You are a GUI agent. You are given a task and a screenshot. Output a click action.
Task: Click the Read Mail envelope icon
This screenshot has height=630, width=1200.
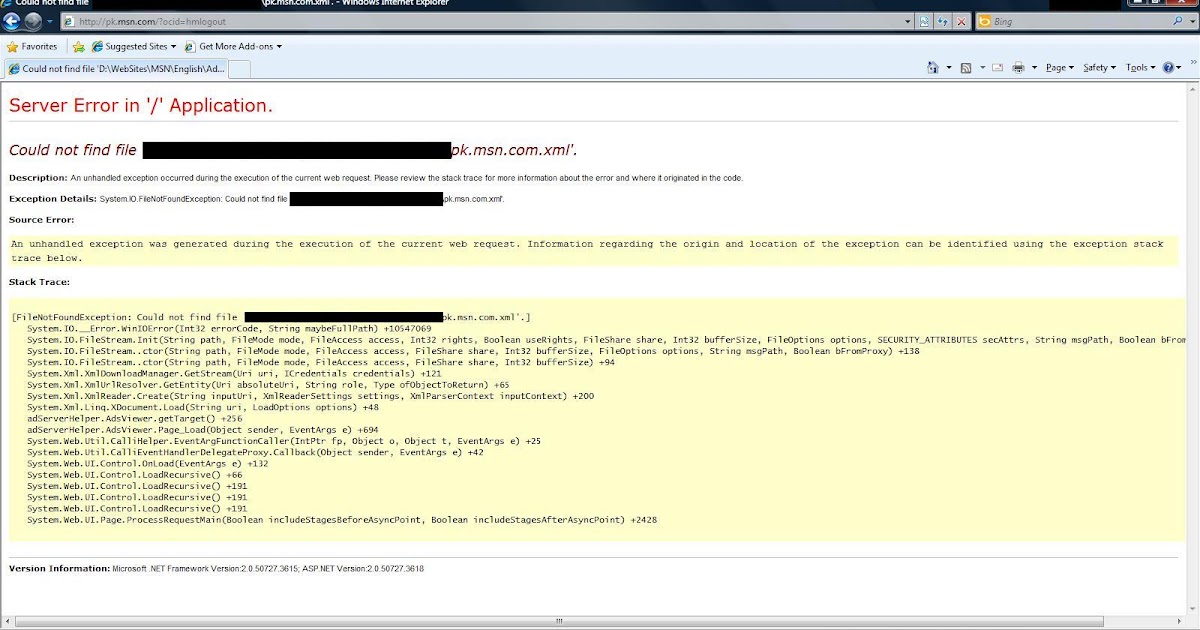(997, 67)
